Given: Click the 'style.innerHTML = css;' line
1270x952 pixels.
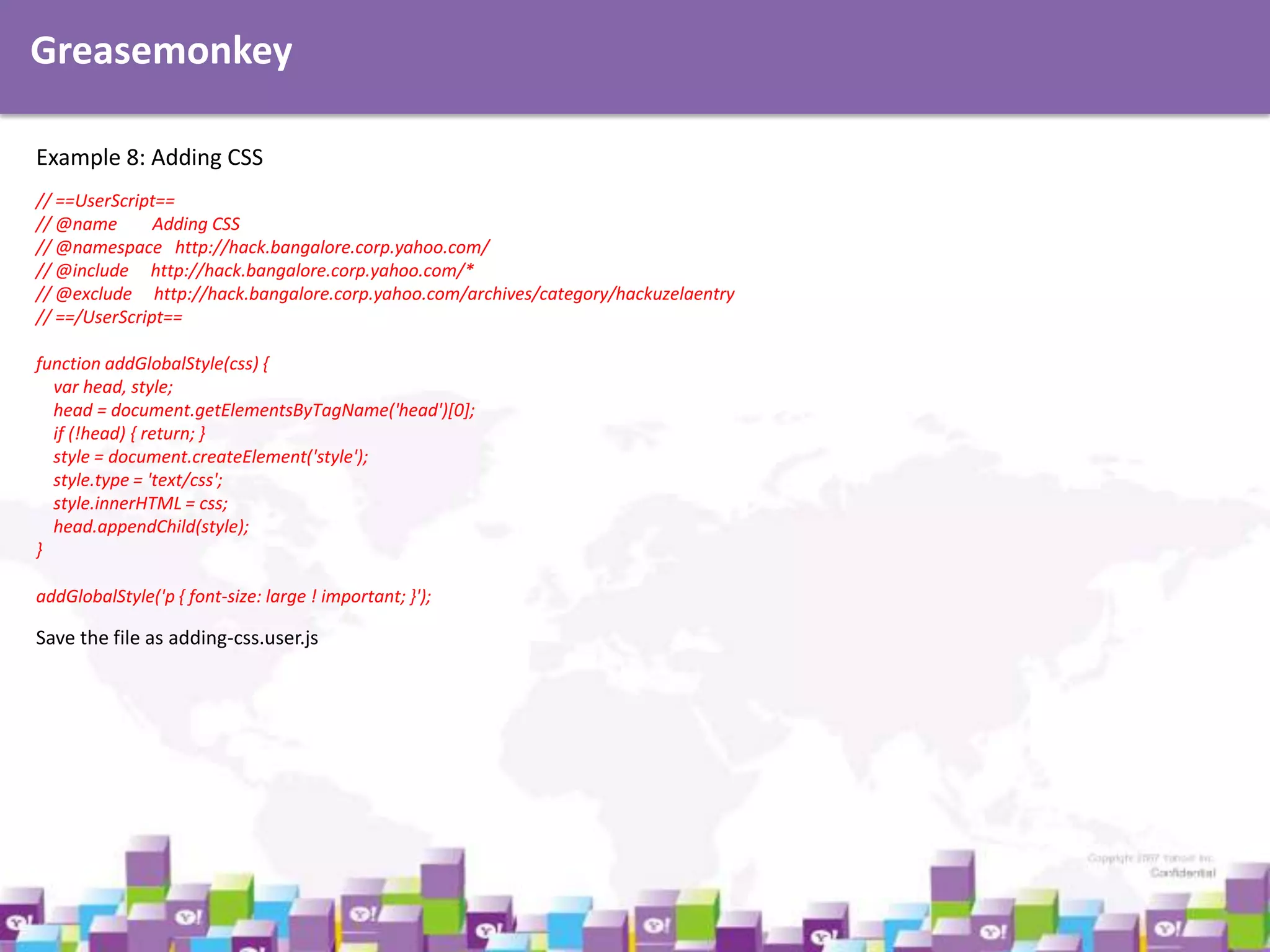Looking at the screenshot, I should (x=141, y=503).
